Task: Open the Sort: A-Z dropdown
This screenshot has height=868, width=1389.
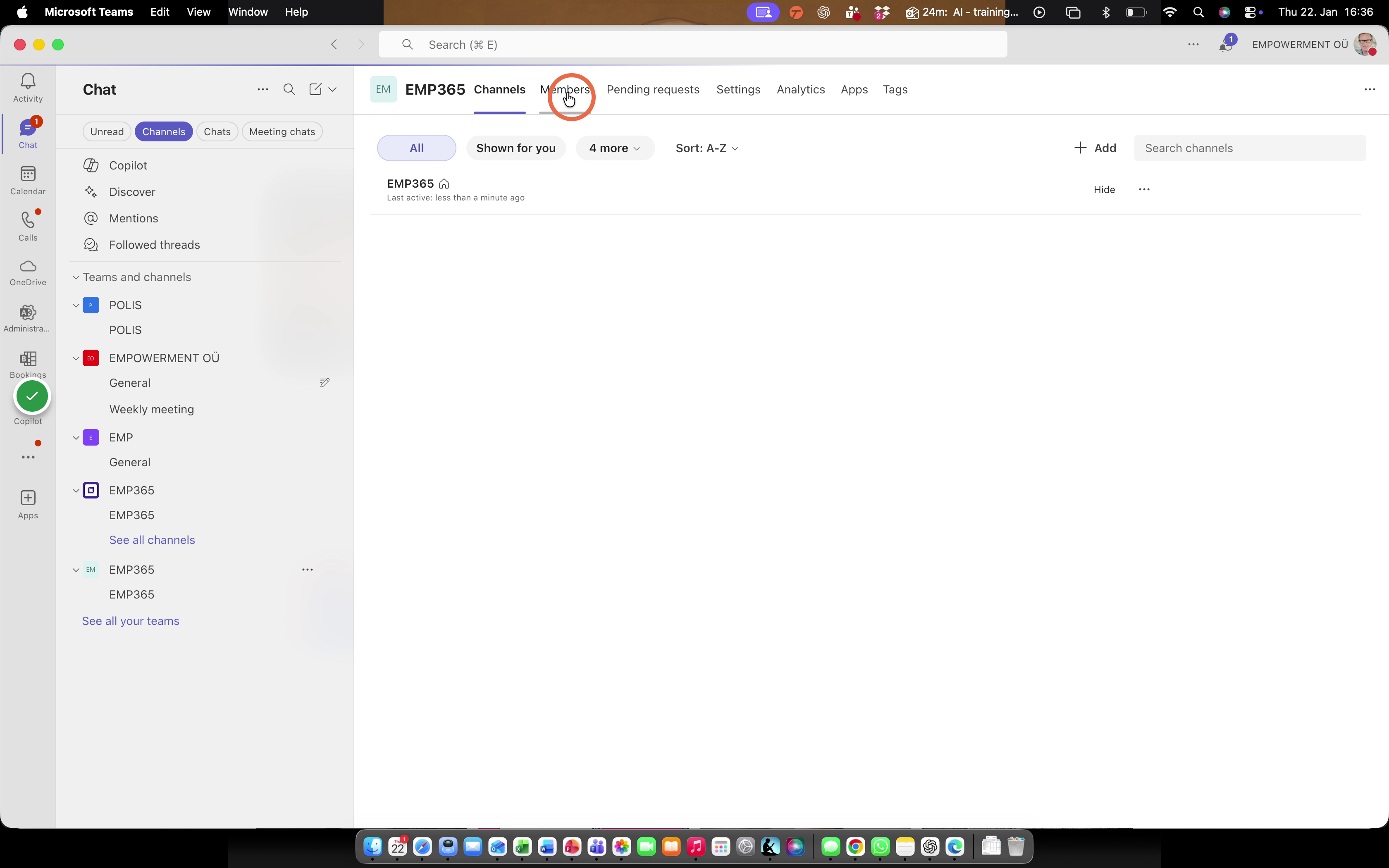Action: [x=707, y=148]
